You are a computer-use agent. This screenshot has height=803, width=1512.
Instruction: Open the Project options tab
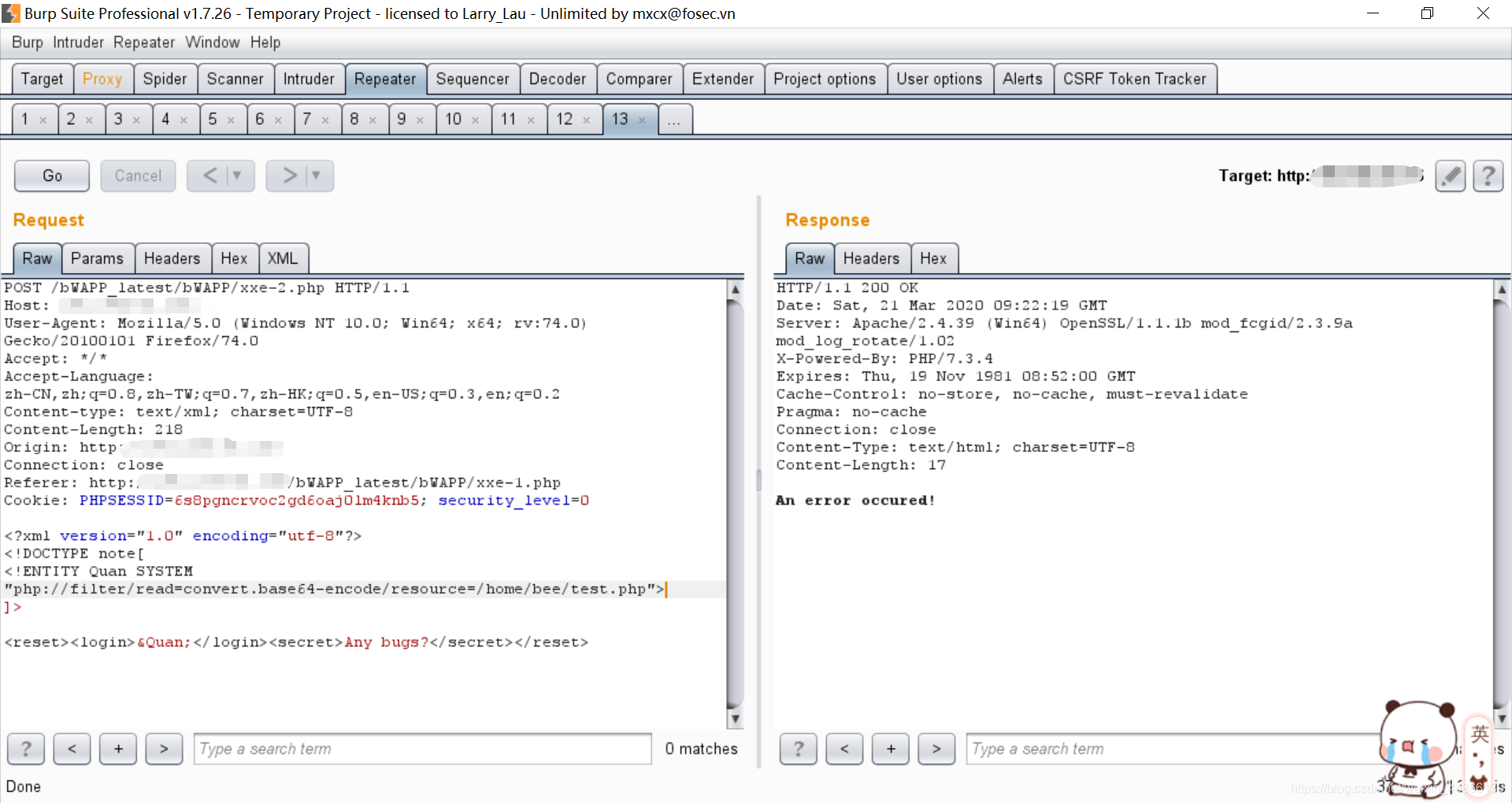[825, 79]
